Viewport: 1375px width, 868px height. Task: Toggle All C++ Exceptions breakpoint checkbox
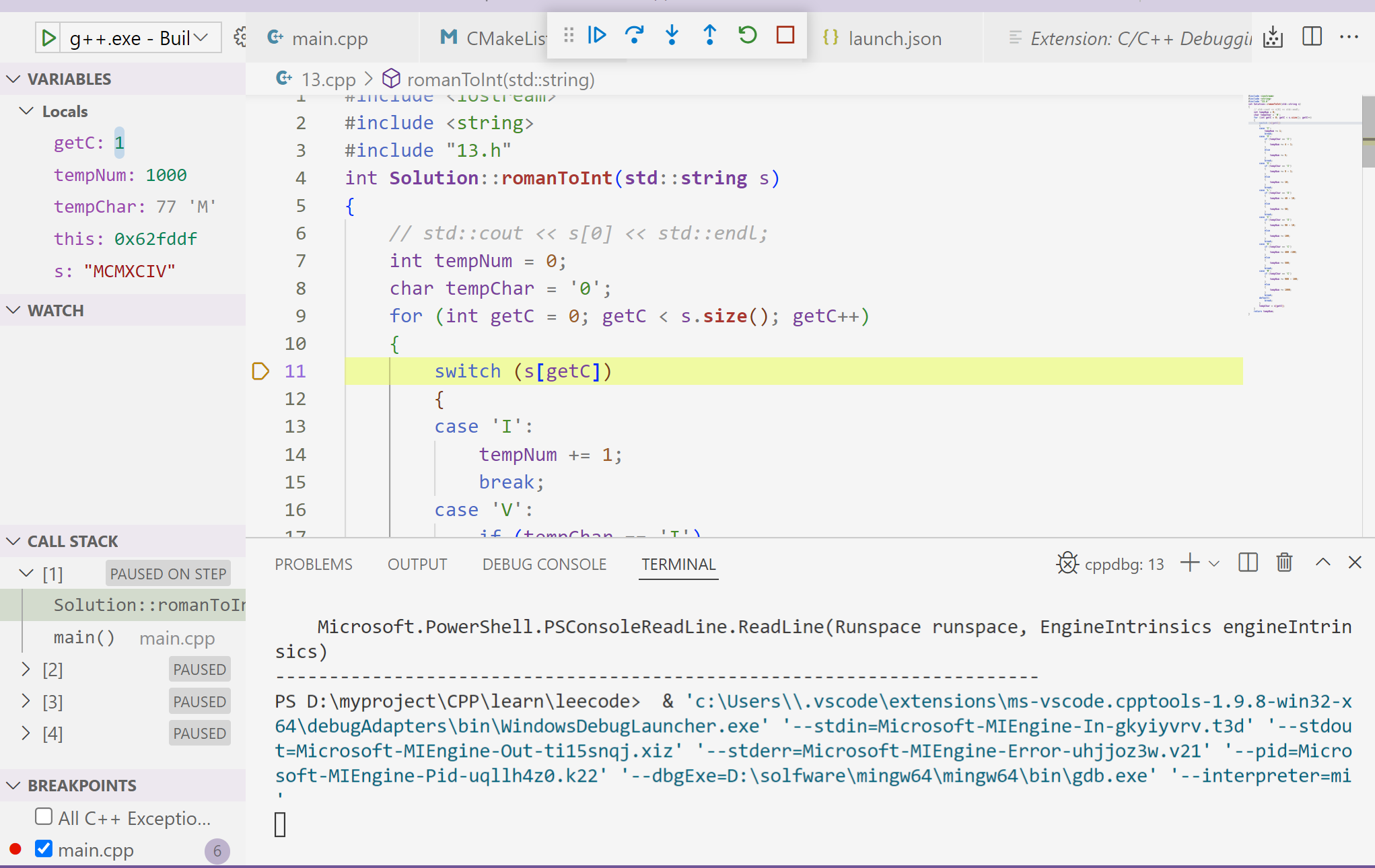click(43, 817)
